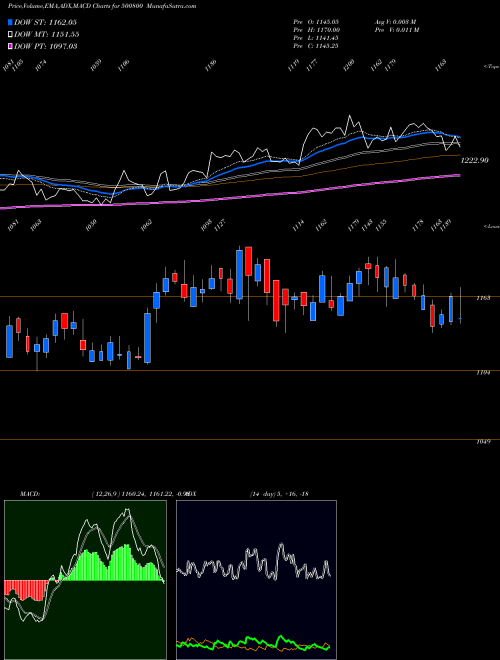The width and height of the screenshot is (500, 660).
Task: Click the MACD '(12,26,9)' parameters text
Action: (x=105, y=493)
